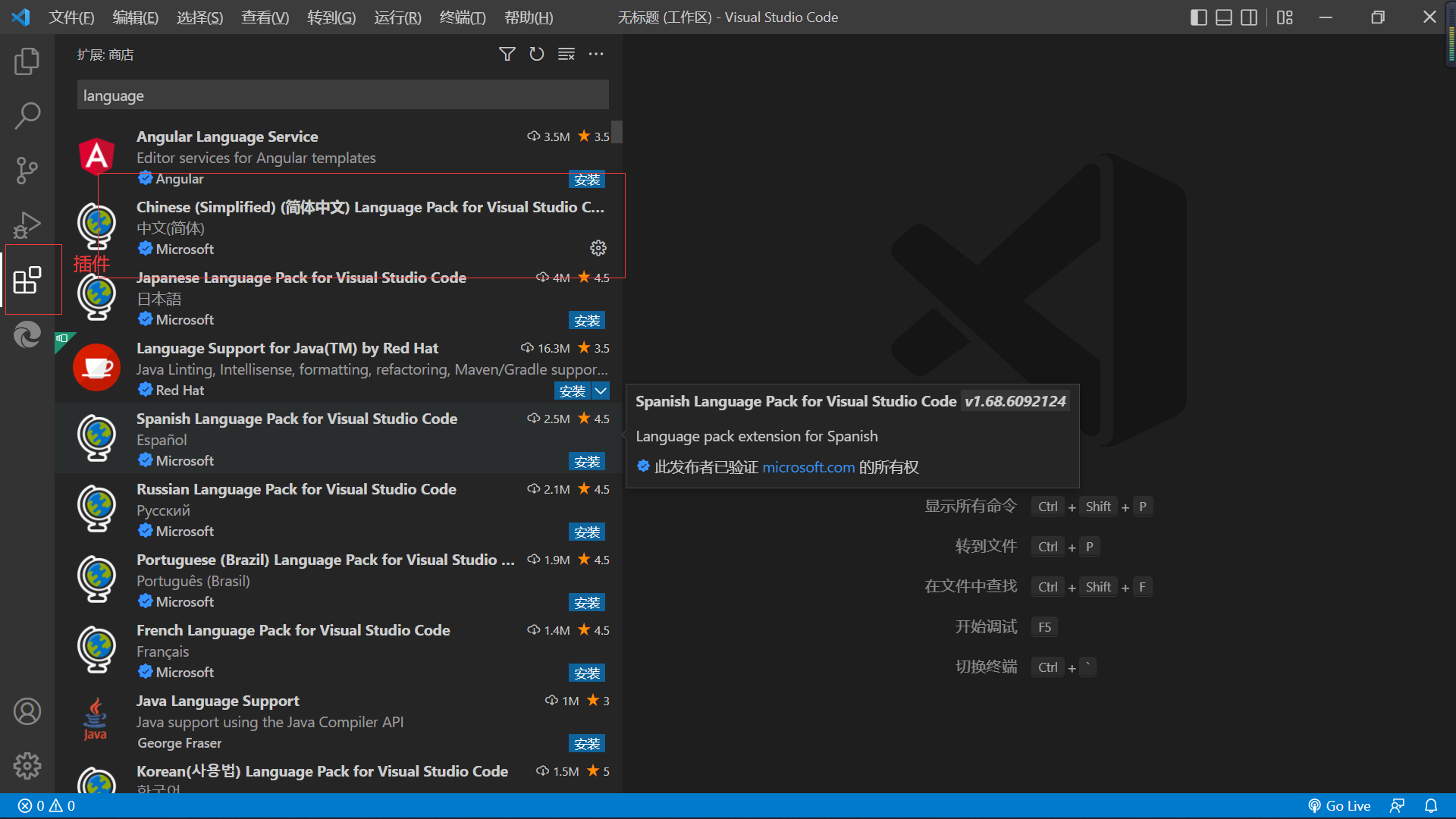The width and height of the screenshot is (1456, 819).
Task: Clear extensions search results icon
Action: (x=566, y=54)
